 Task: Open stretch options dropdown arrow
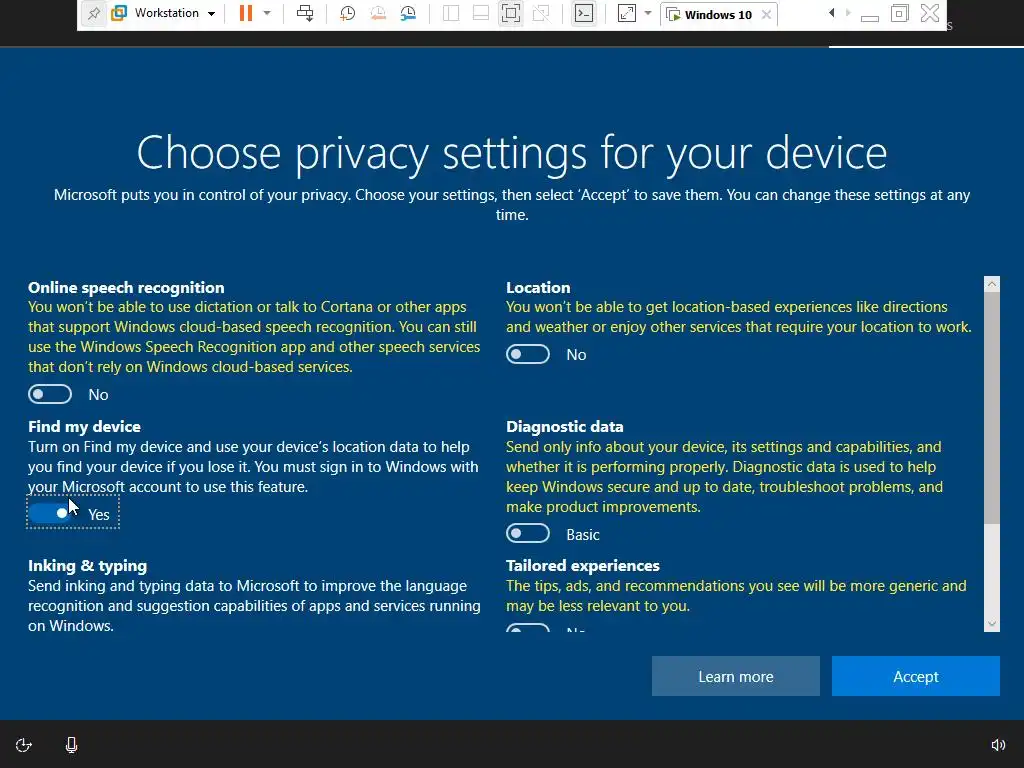pos(648,13)
